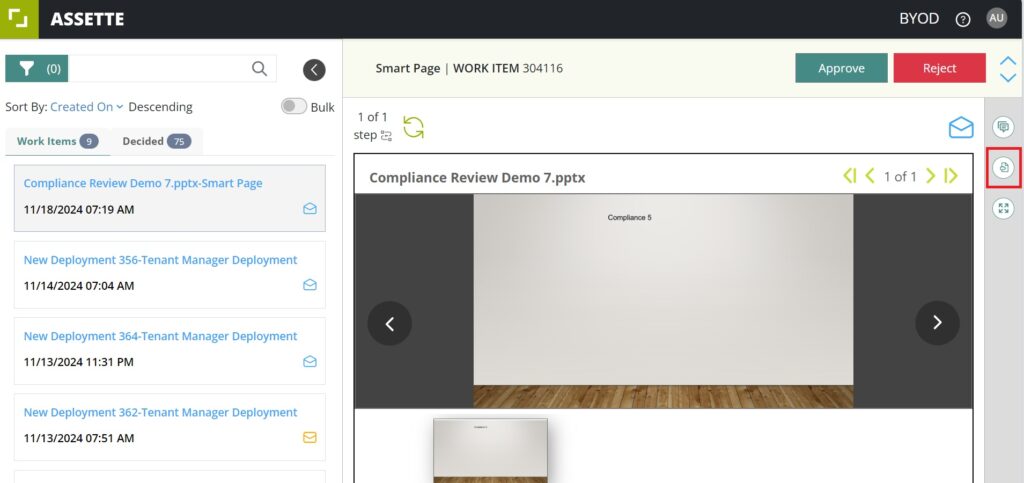Open the AU user avatar menu
This screenshot has height=483, width=1024.
pos(997,18)
